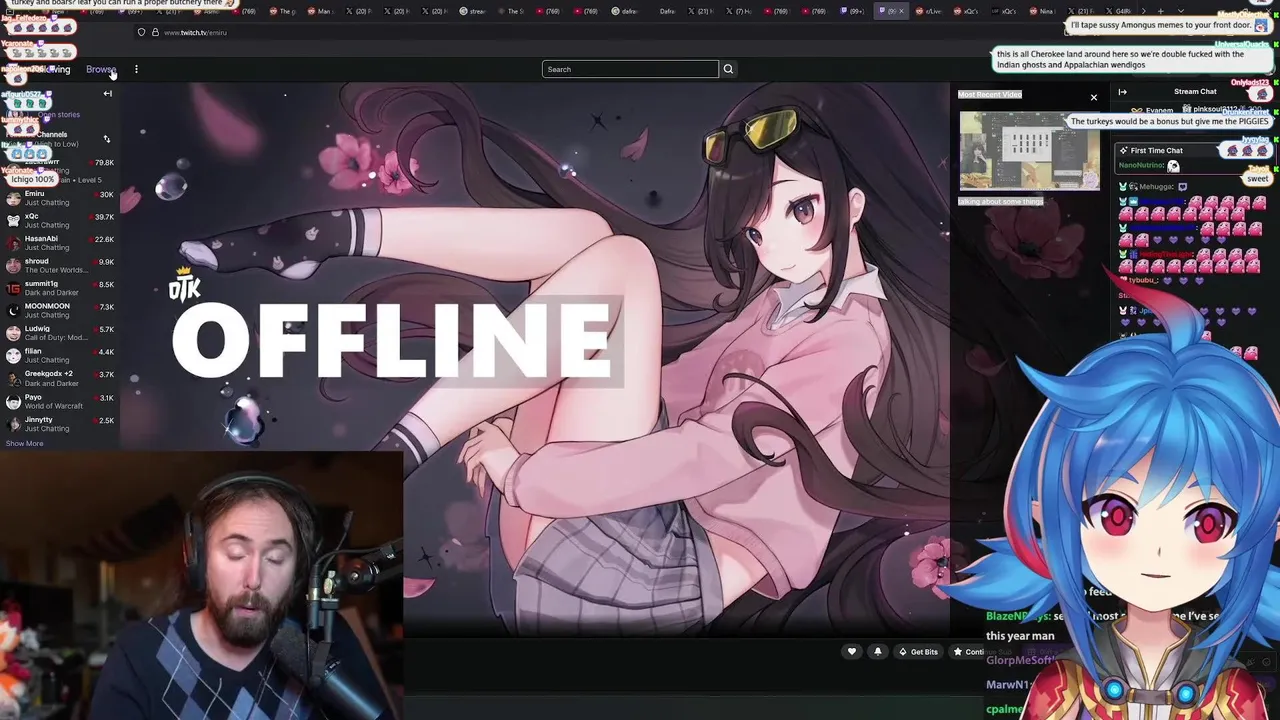Select Ludwig's Call of Duty stream
The width and height of the screenshot is (1280, 720).
(x=60, y=333)
